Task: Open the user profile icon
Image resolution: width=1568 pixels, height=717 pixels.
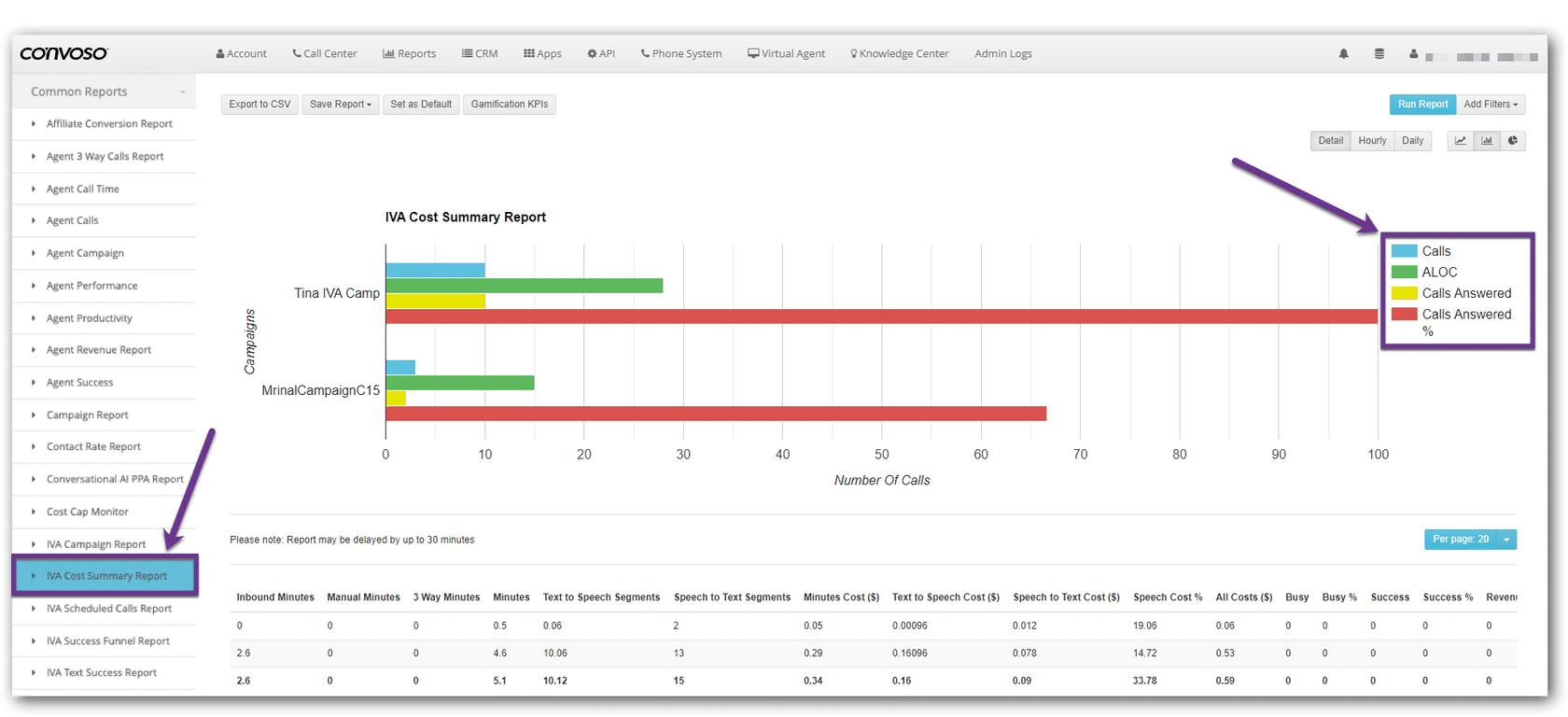Action: pyautogui.click(x=1413, y=54)
